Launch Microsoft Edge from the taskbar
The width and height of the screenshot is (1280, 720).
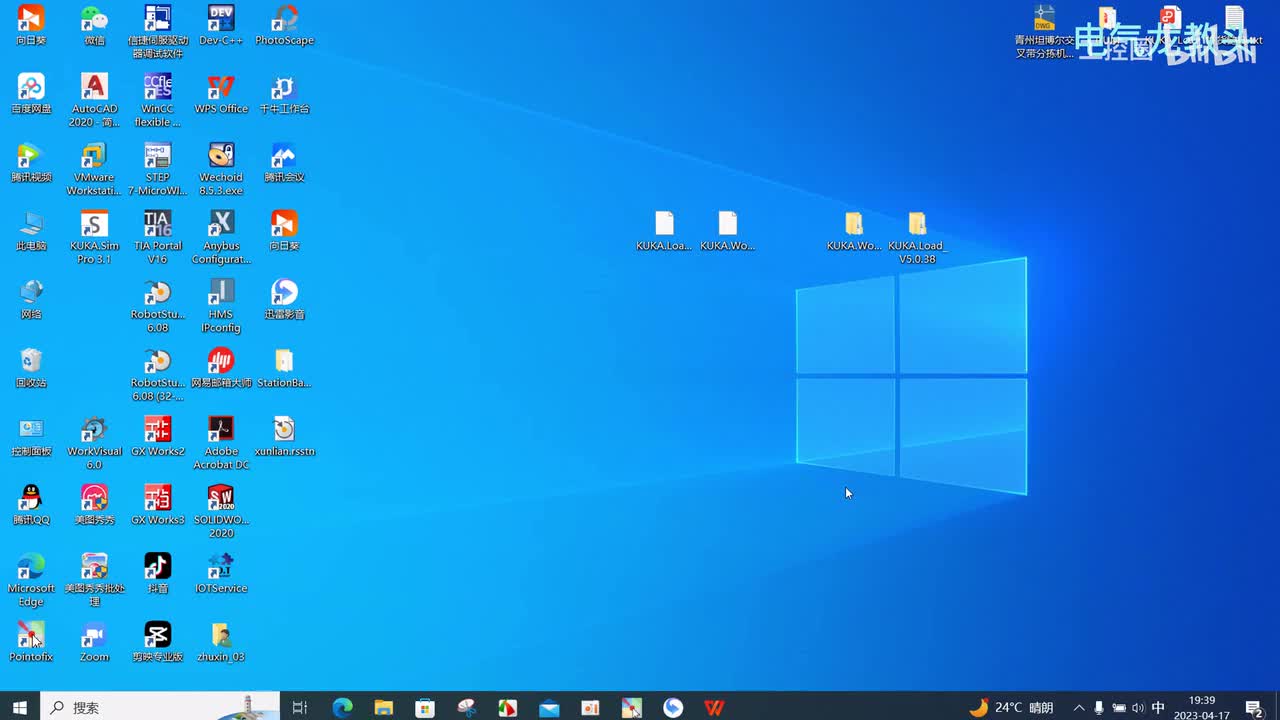point(343,707)
